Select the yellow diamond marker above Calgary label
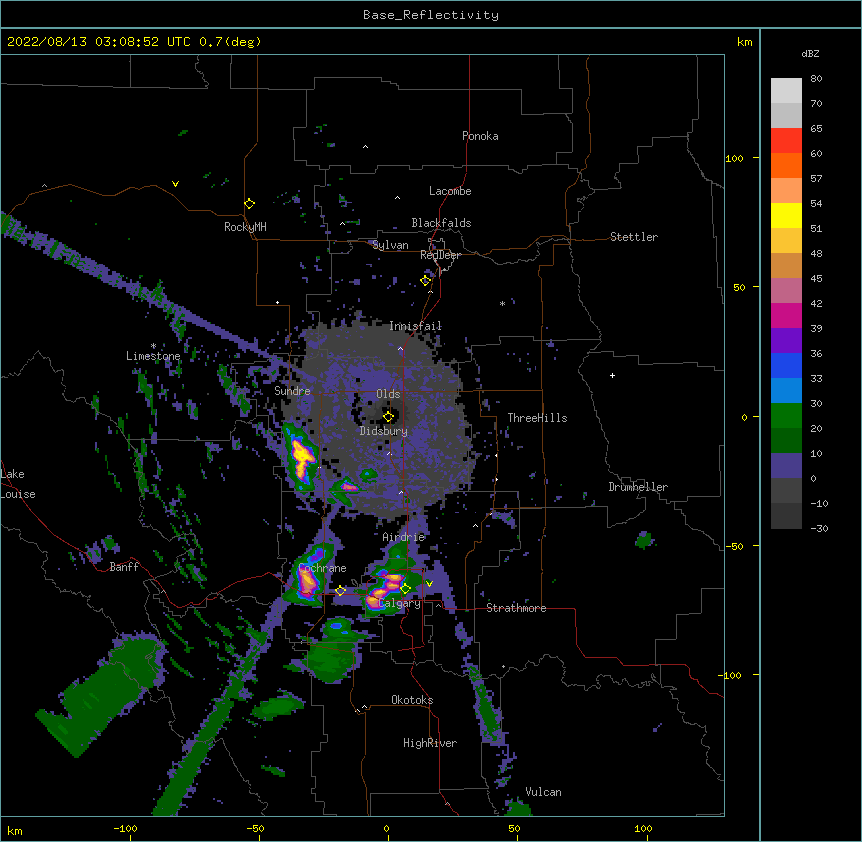This screenshot has width=862, height=842. point(405,589)
